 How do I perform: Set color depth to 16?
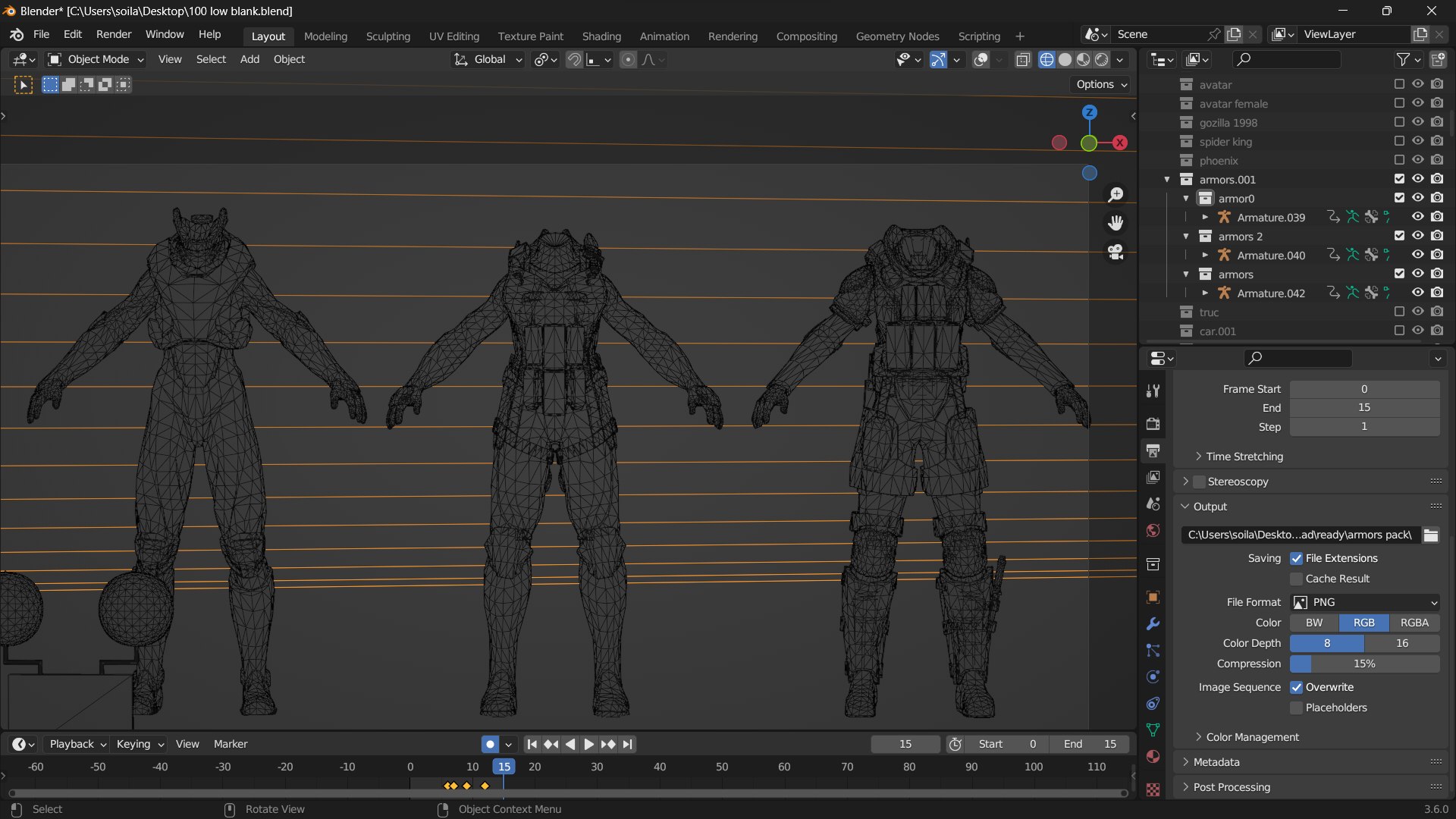click(x=1402, y=643)
